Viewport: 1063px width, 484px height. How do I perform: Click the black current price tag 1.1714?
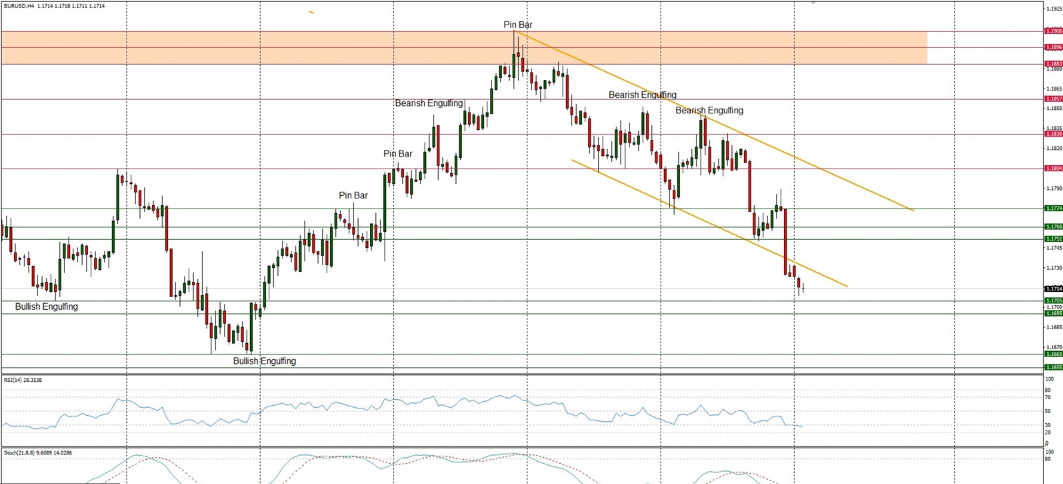[1052, 289]
